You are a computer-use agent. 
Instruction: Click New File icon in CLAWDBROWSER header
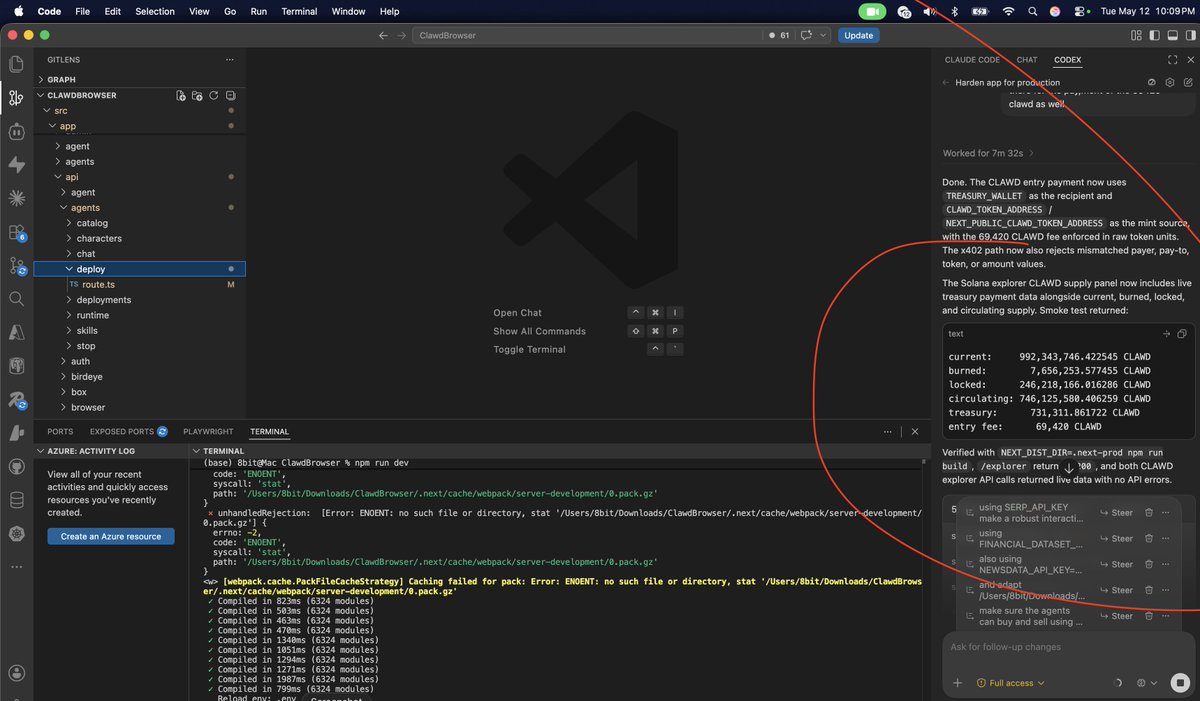pos(181,95)
